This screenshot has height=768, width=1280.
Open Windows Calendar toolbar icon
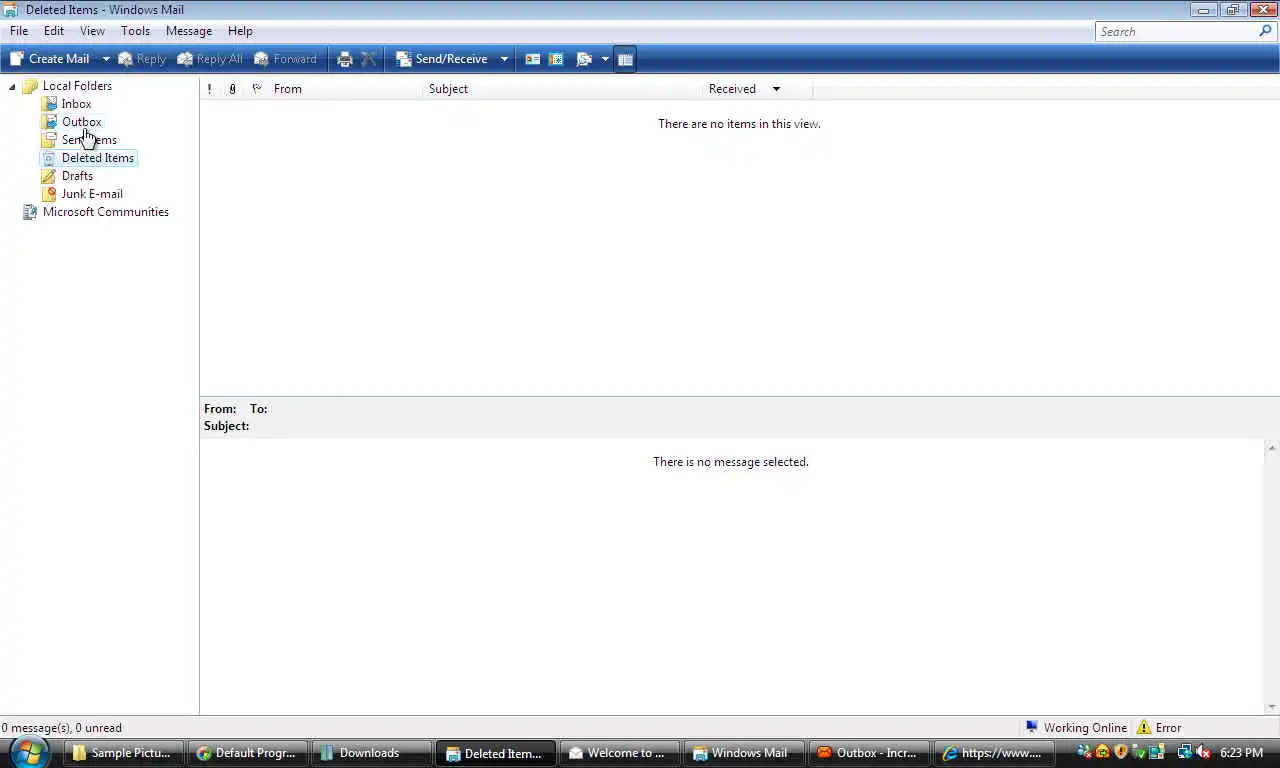[556, 59]
